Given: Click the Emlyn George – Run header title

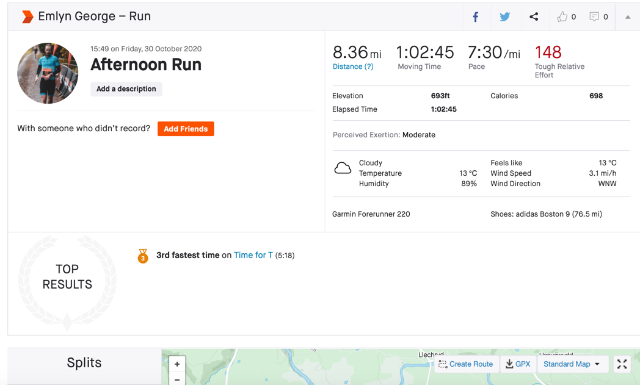Looking at the screenshot, I should click(x=94, y=16).
